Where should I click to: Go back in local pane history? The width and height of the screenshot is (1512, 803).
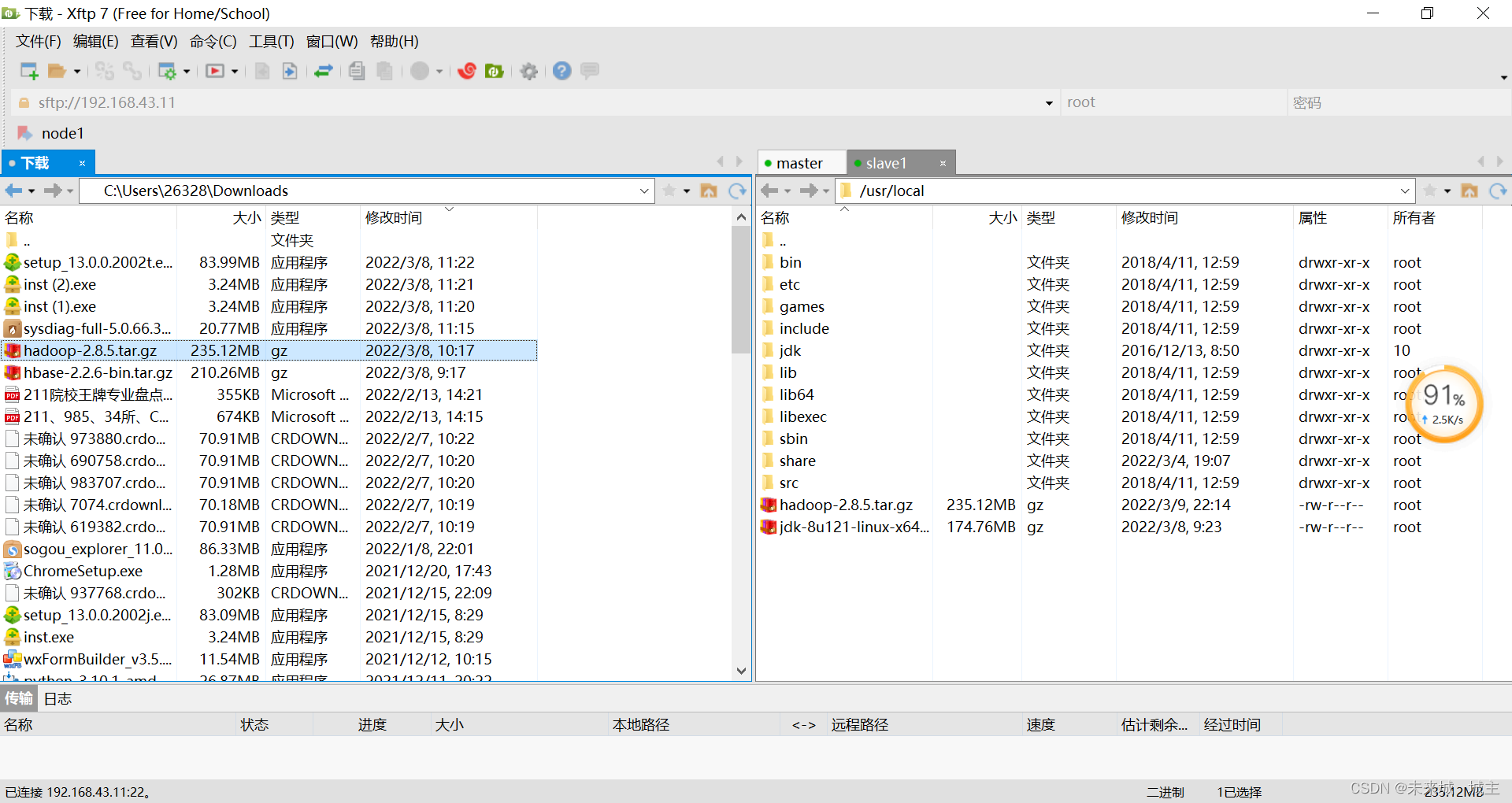pos(13,191)
